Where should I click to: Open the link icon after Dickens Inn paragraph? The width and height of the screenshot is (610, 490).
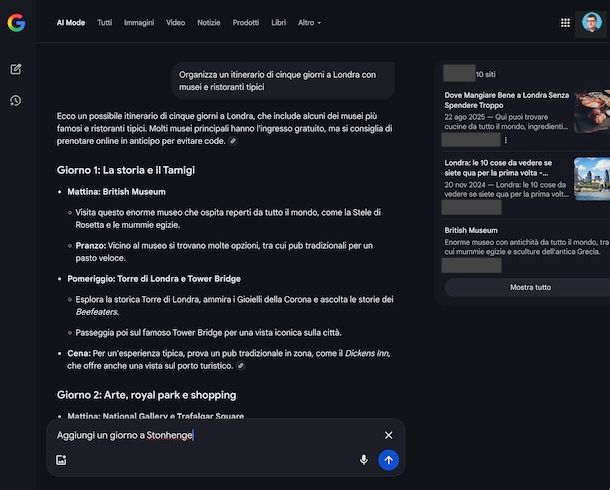pyautogui.click(x=241, y=366)
